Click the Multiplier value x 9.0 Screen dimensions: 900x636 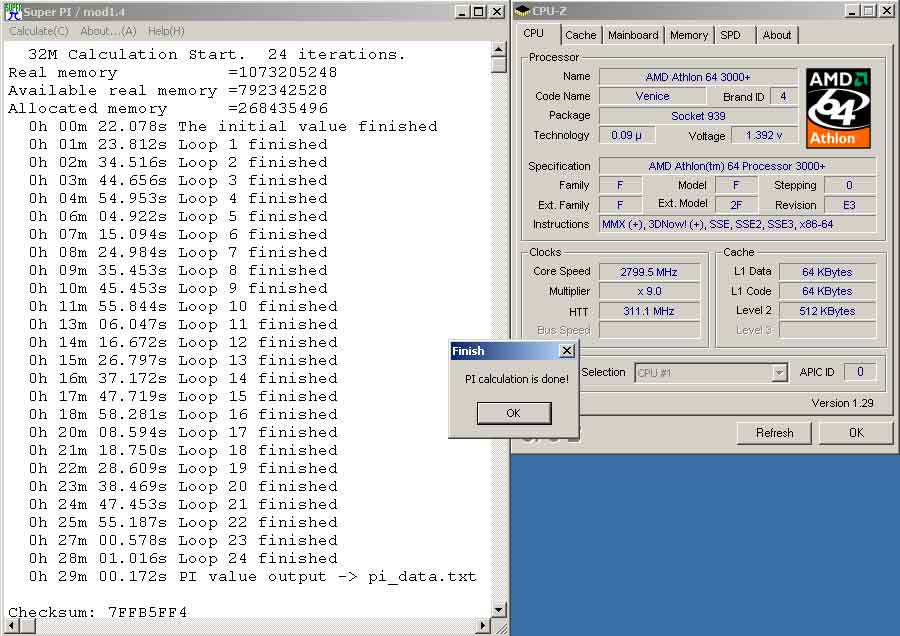pyautogui.click(x=649, y=292)
